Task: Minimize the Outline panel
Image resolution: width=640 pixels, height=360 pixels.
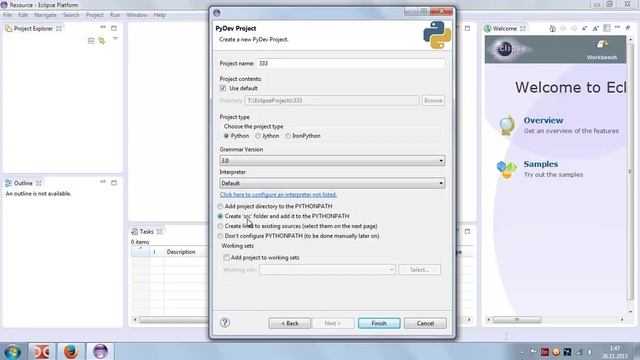Action: click(x=103, y=182)
